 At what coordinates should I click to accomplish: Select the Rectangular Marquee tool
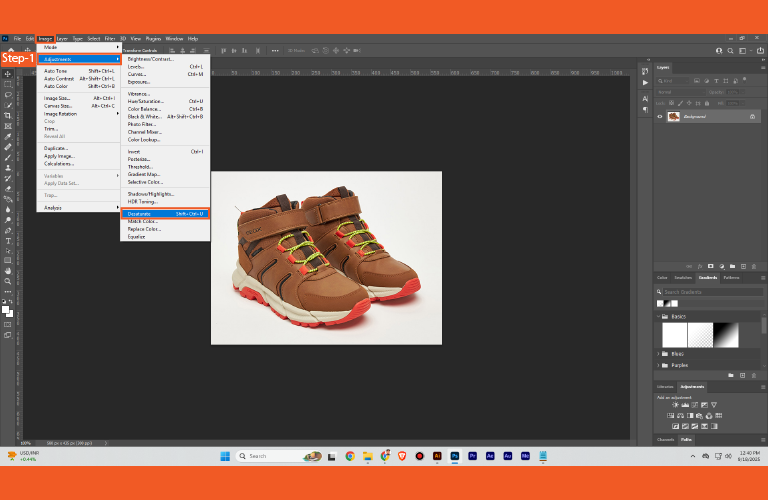(x=8, y=84)
